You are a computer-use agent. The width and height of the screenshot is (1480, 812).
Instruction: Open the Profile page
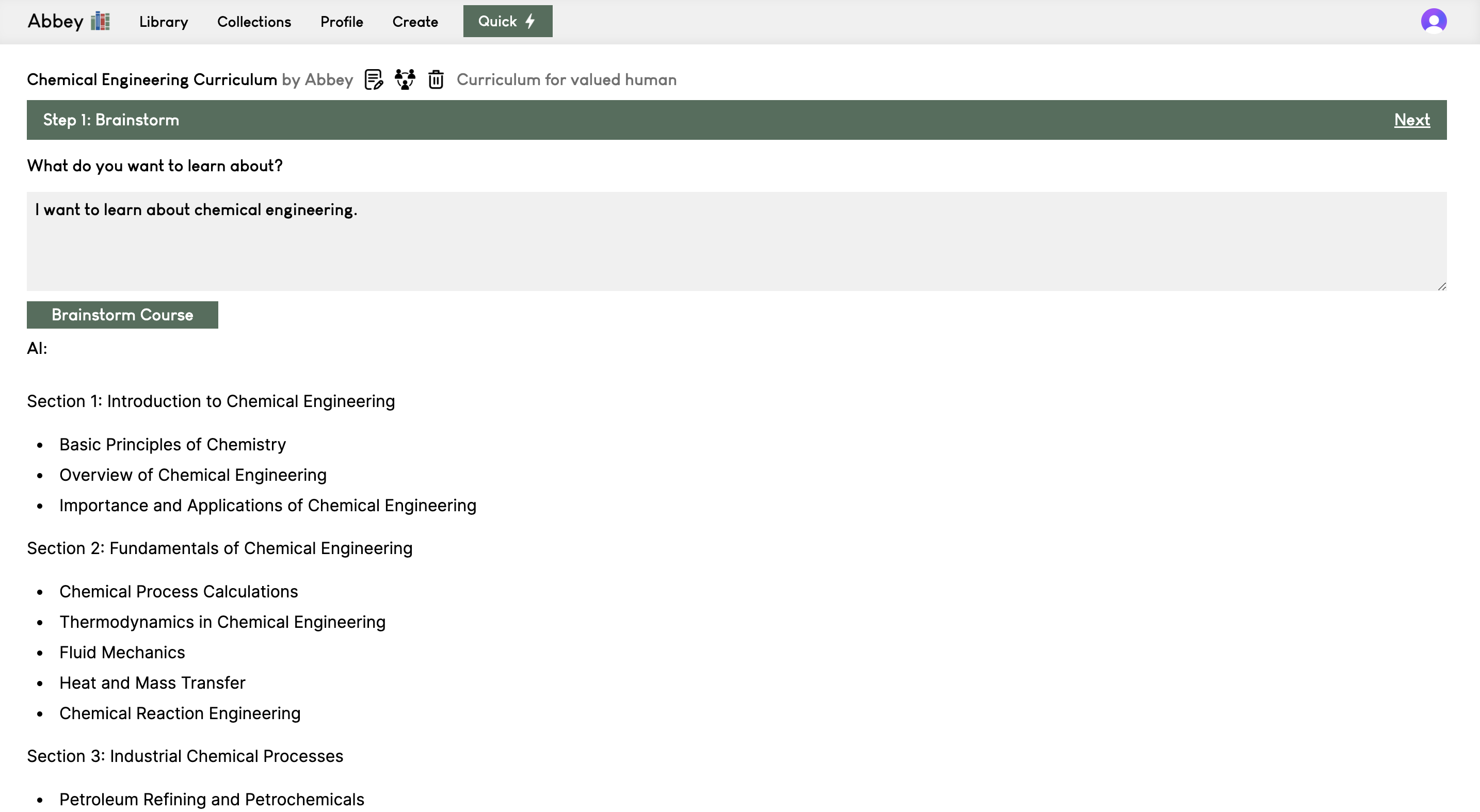tap(342, 22)
